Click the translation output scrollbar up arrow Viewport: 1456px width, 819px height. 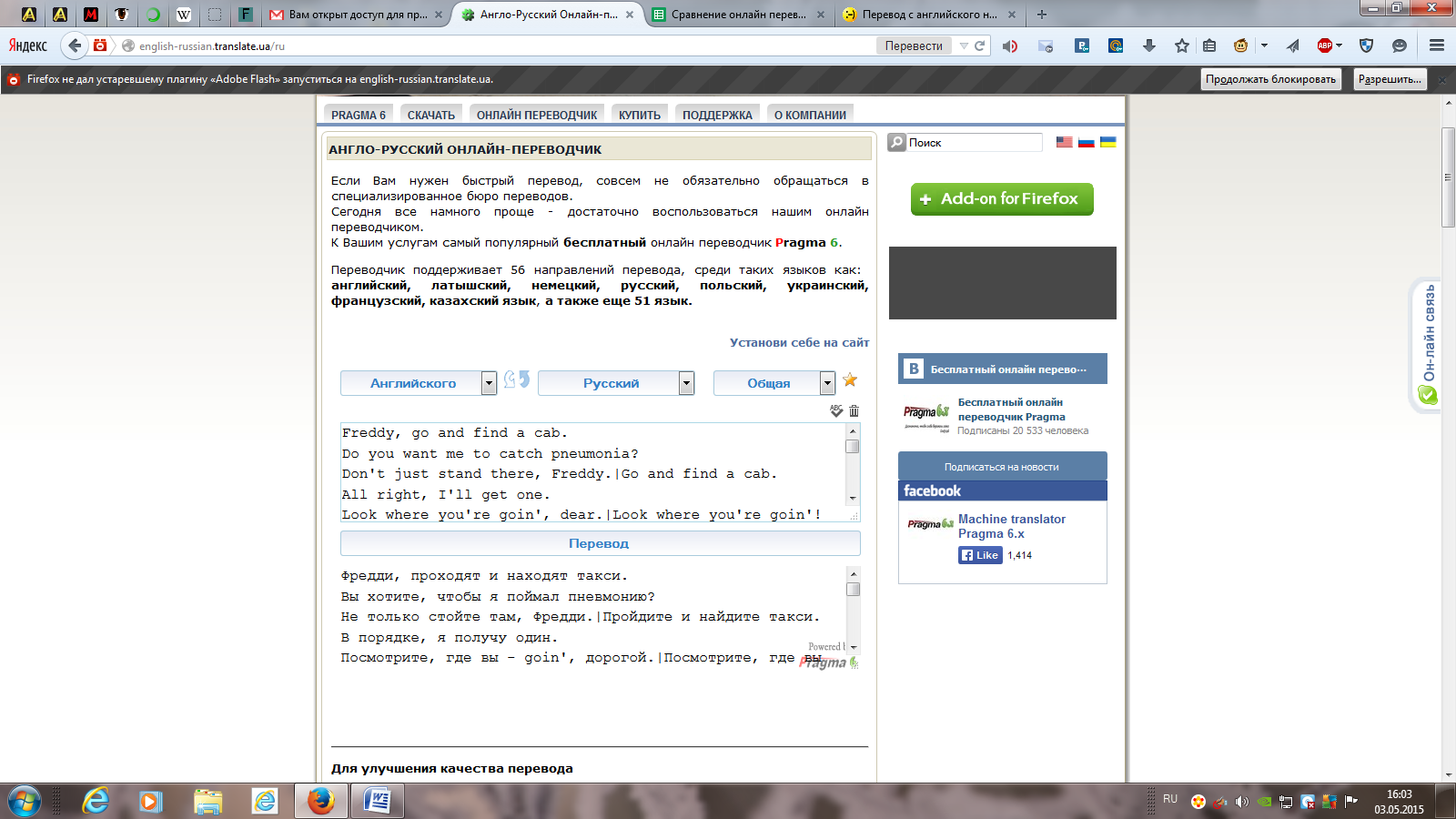tap(853, 573)
